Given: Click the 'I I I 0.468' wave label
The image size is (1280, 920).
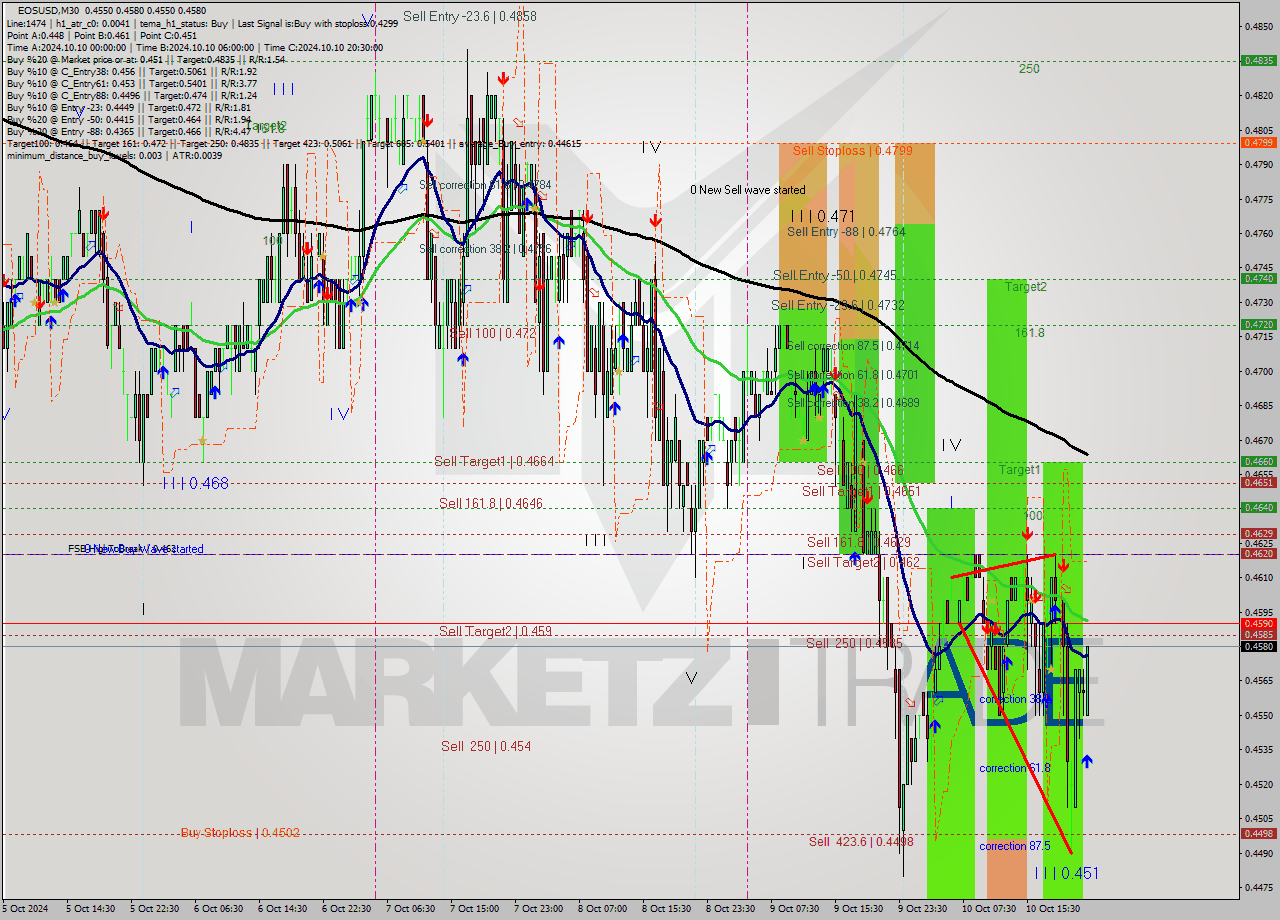Looking at the screenshot, I should (195, 483).
